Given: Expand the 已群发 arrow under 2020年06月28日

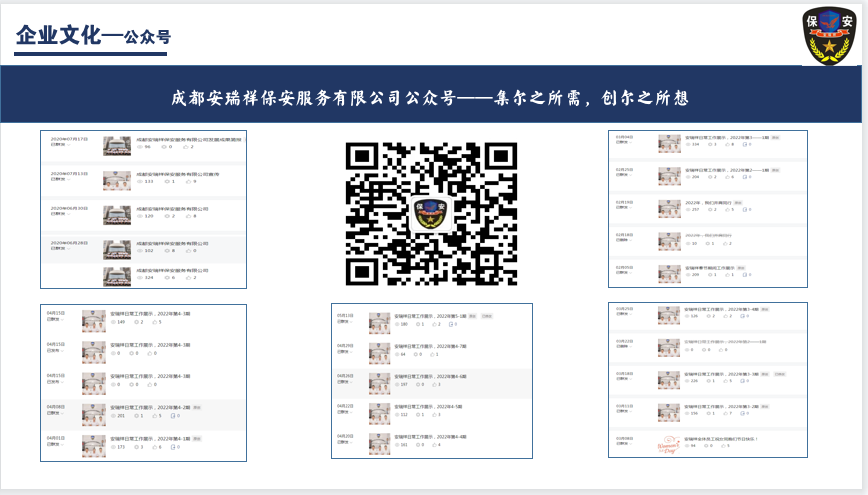Looking at the screenshot, I should tap(69, 249).
